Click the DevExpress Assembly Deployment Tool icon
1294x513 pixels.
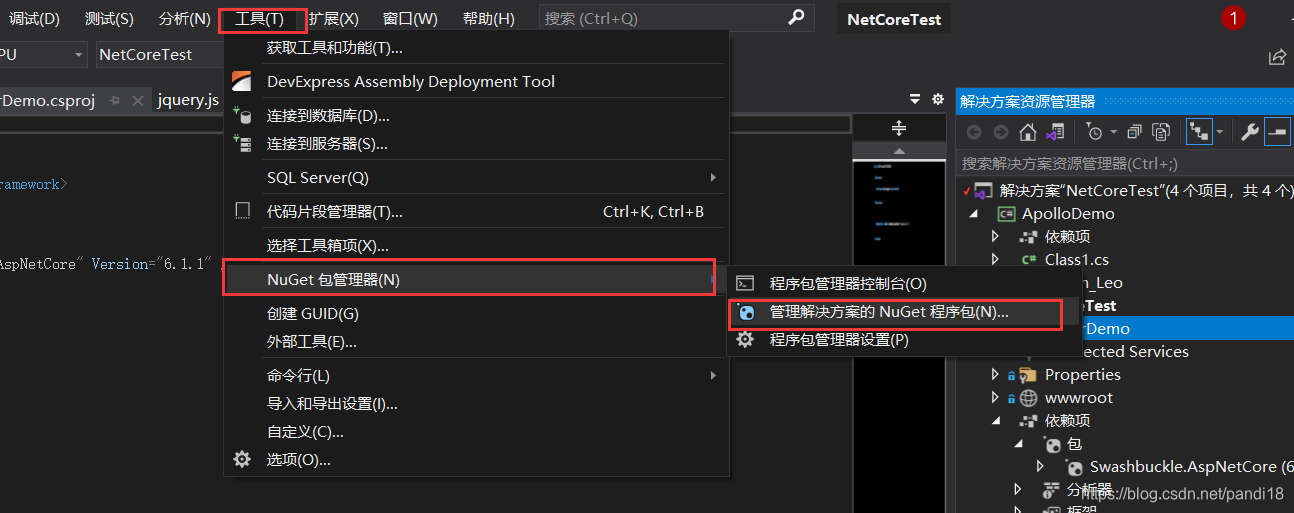tap(241, 82)
